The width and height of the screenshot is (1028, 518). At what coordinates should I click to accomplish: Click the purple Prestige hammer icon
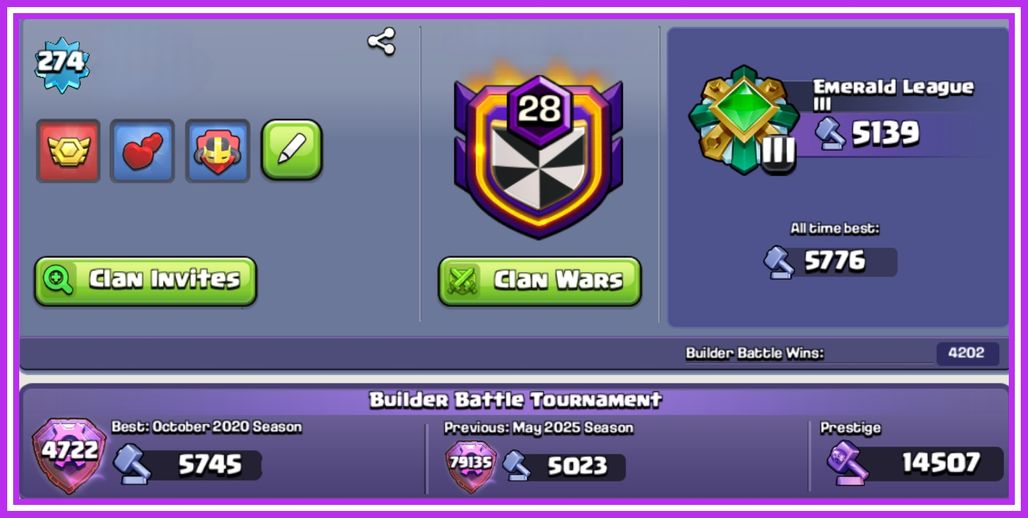point(847,463)
